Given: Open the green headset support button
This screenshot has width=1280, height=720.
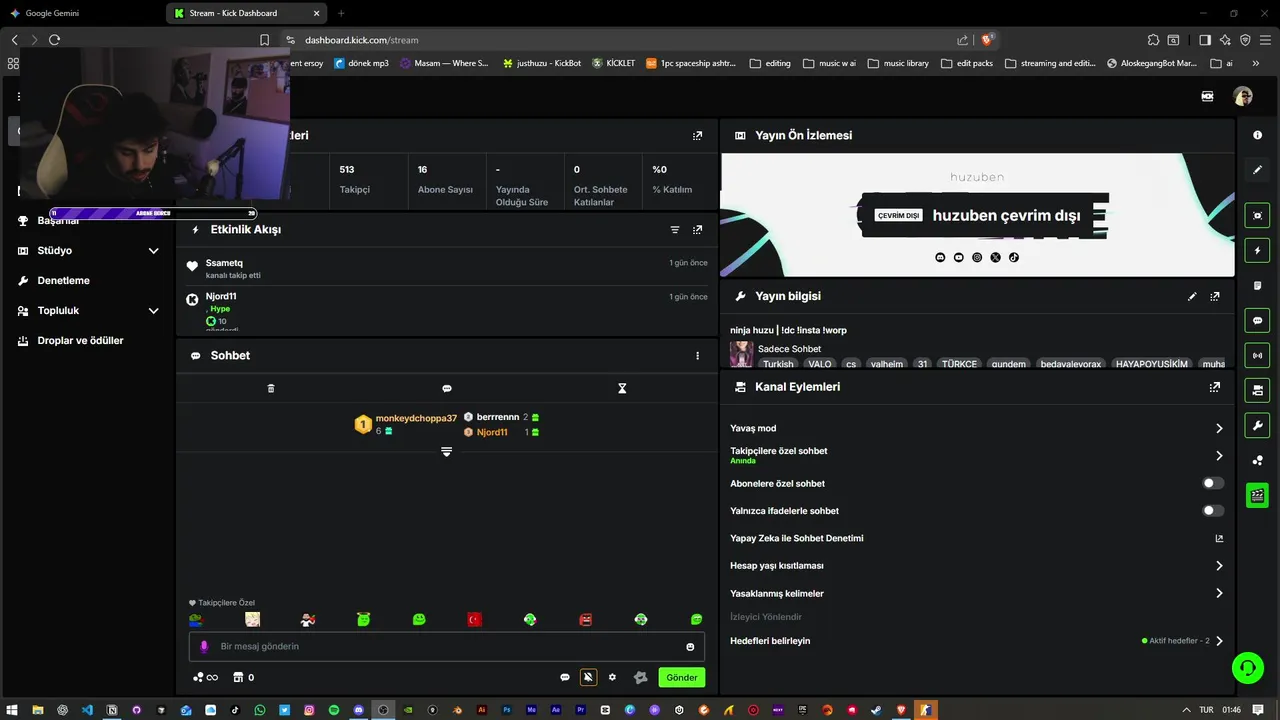Looking at the screenshot, I should tap(1247, 667).
